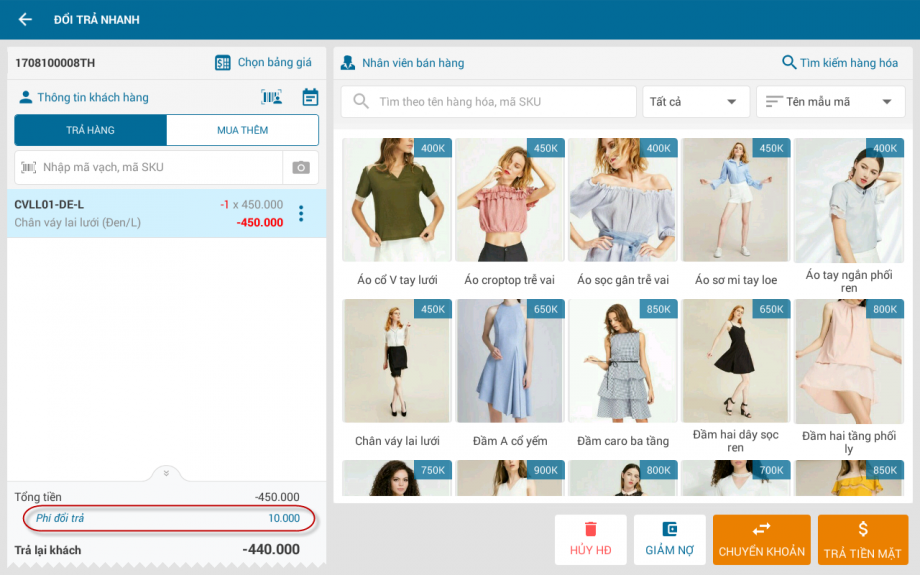
Task: Click the wallet icon in GIẢM NỢ
Action: click(x=669, y=529)
